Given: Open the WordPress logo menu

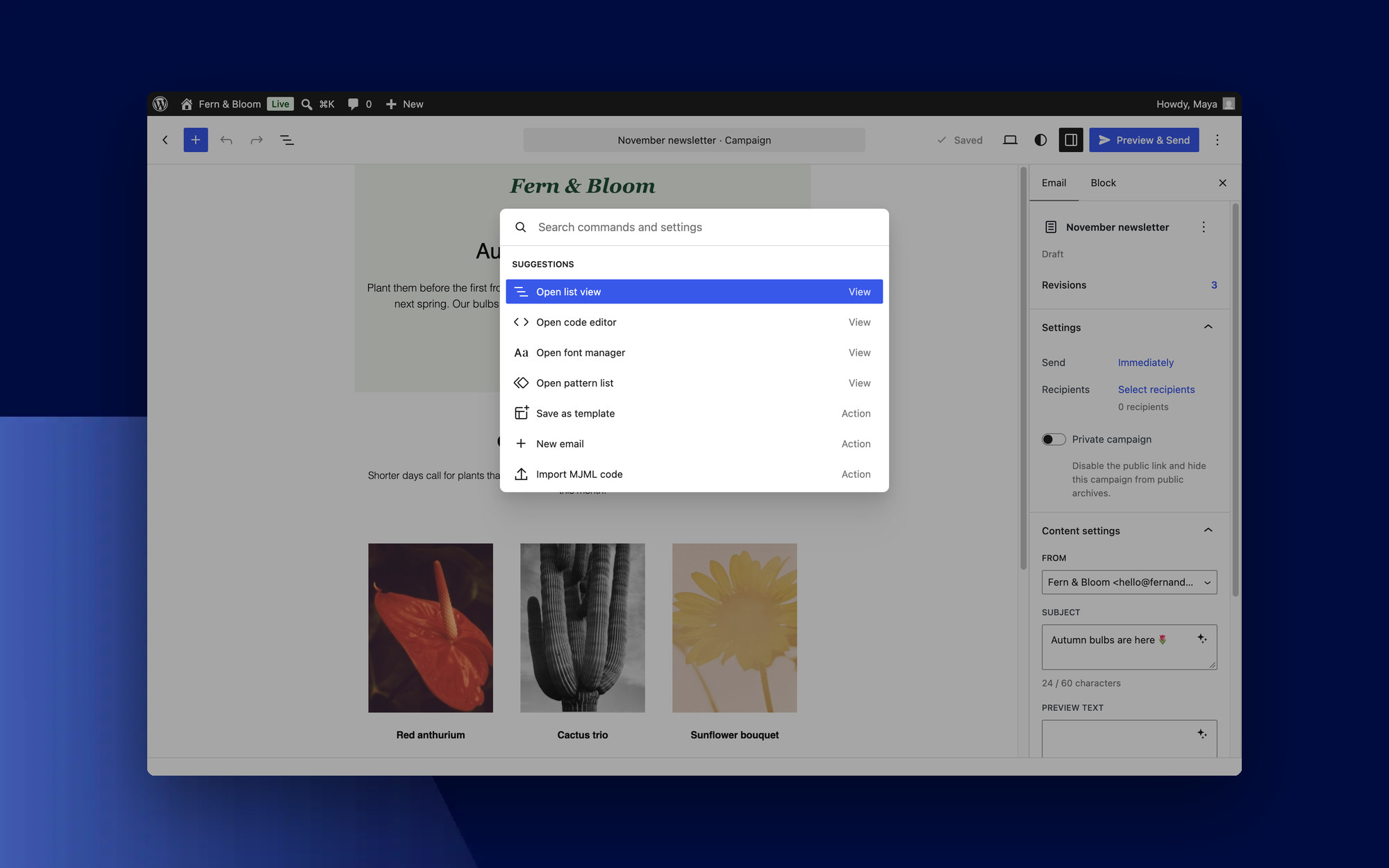Looking at the screenshot, I should tap(160, 104).
